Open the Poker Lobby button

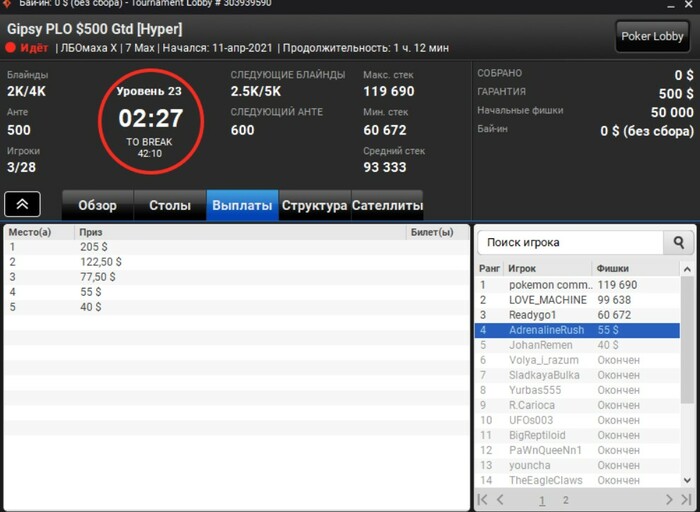coord(652,37)
